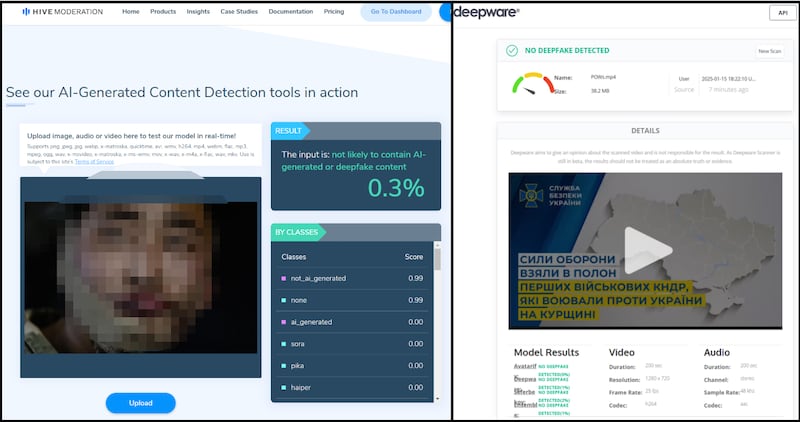Click the partially visible blue circle button
The width and height of the screenshot is (800, 422).
coord(446,12)
